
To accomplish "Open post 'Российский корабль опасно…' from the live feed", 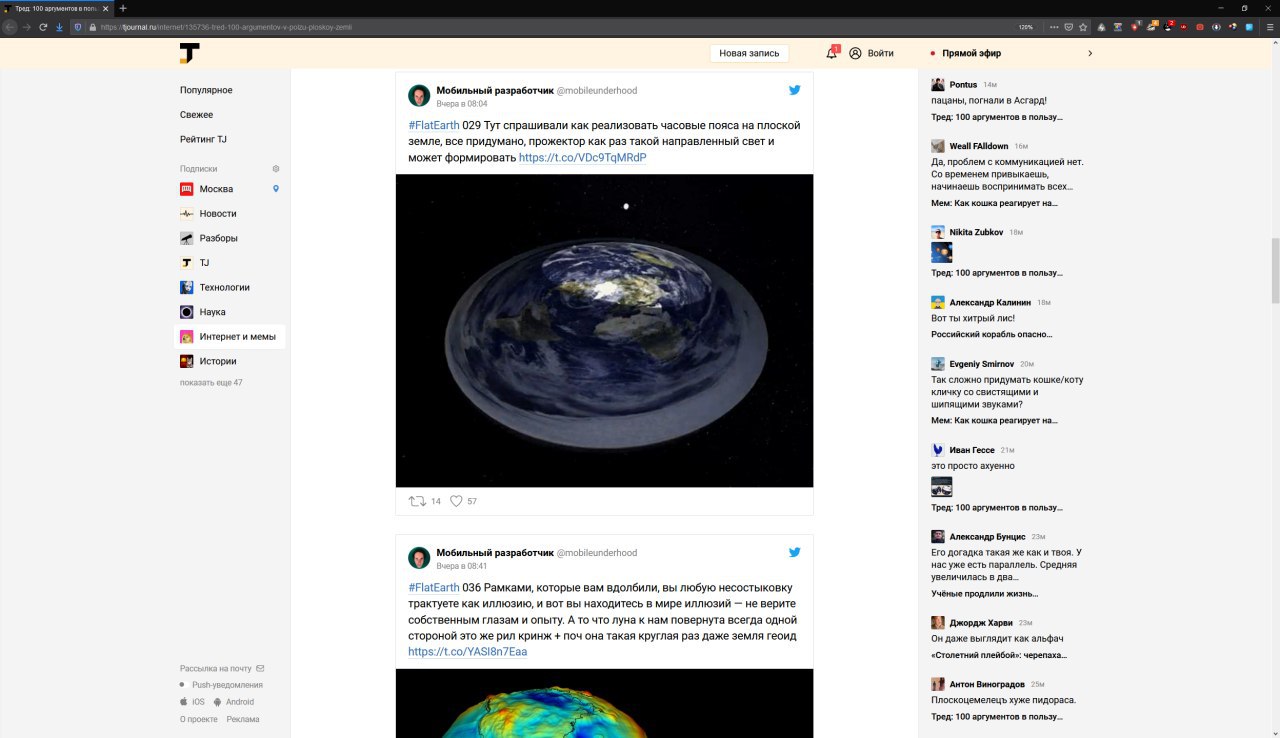I will pos(991,334).
